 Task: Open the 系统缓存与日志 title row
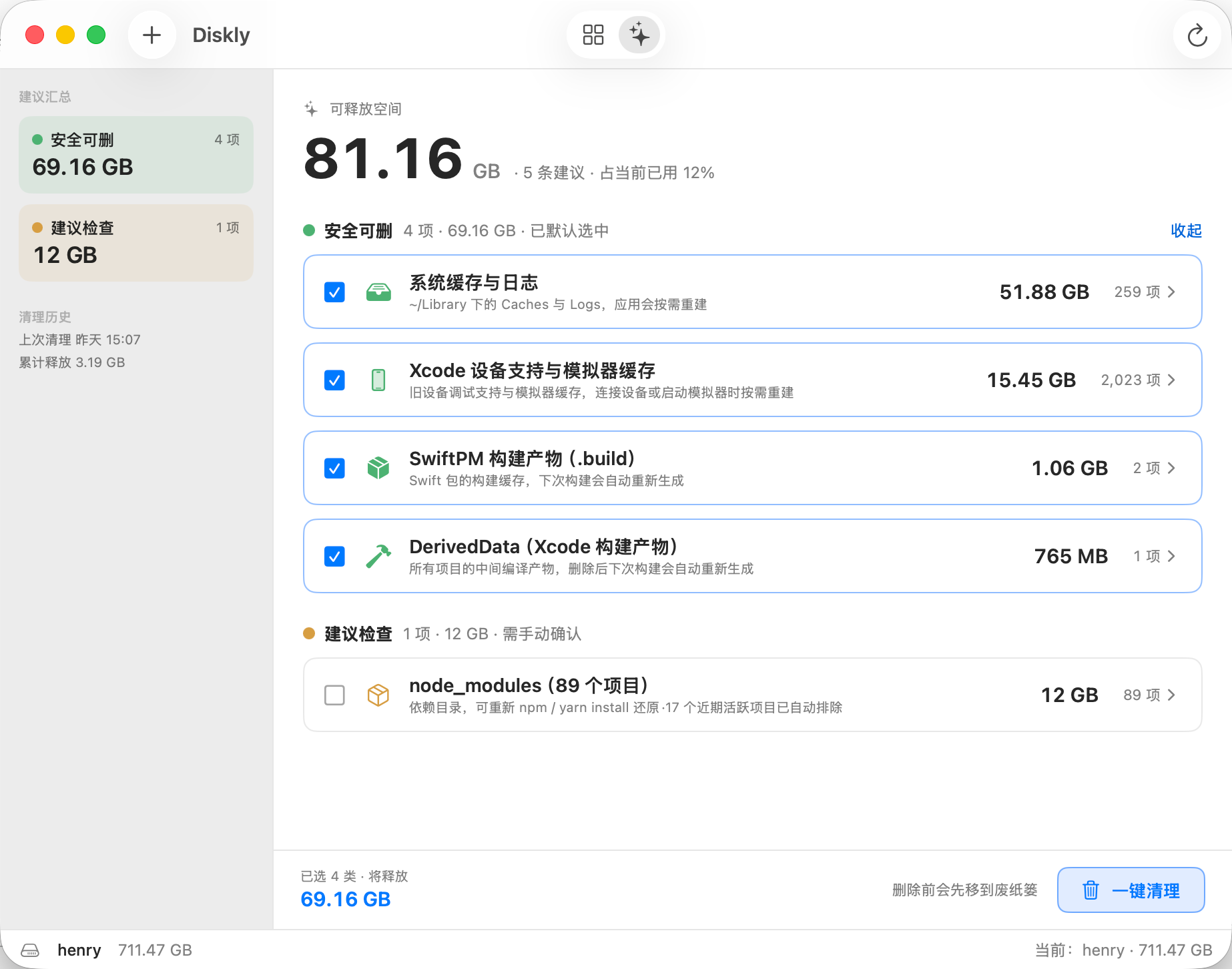[473, 283]
